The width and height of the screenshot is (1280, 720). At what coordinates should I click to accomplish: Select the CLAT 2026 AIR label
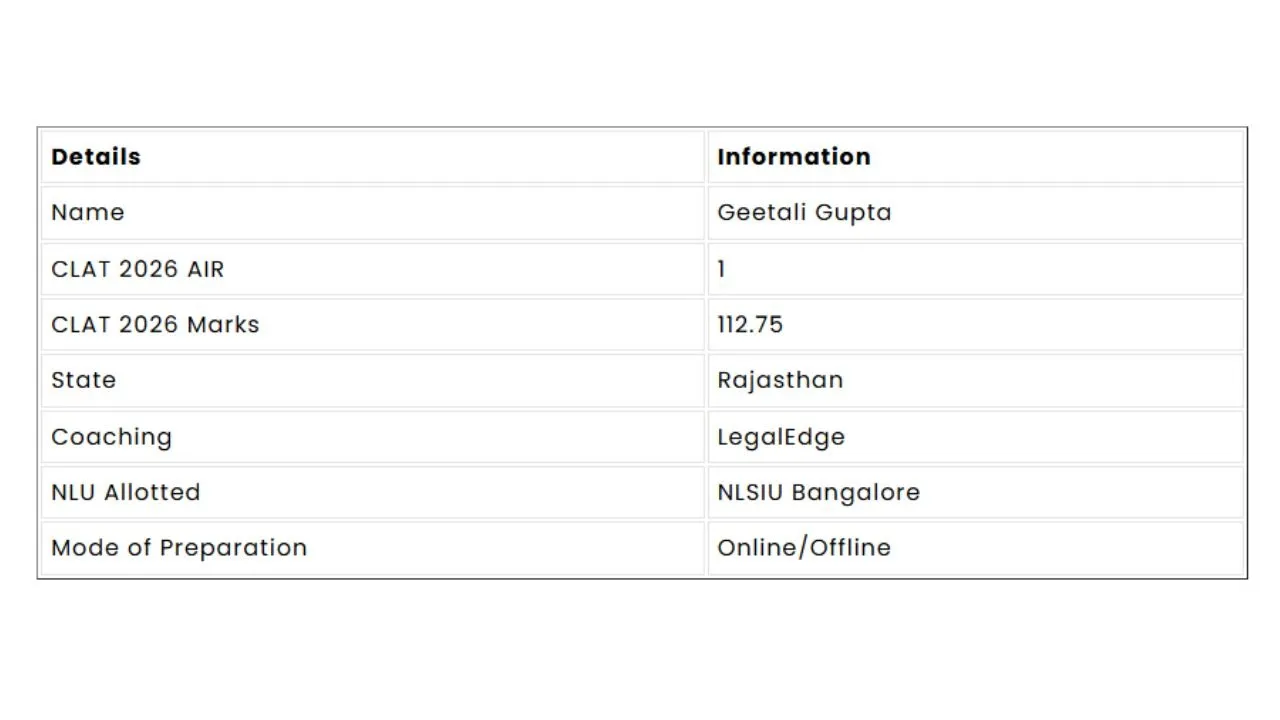[138, 269]
